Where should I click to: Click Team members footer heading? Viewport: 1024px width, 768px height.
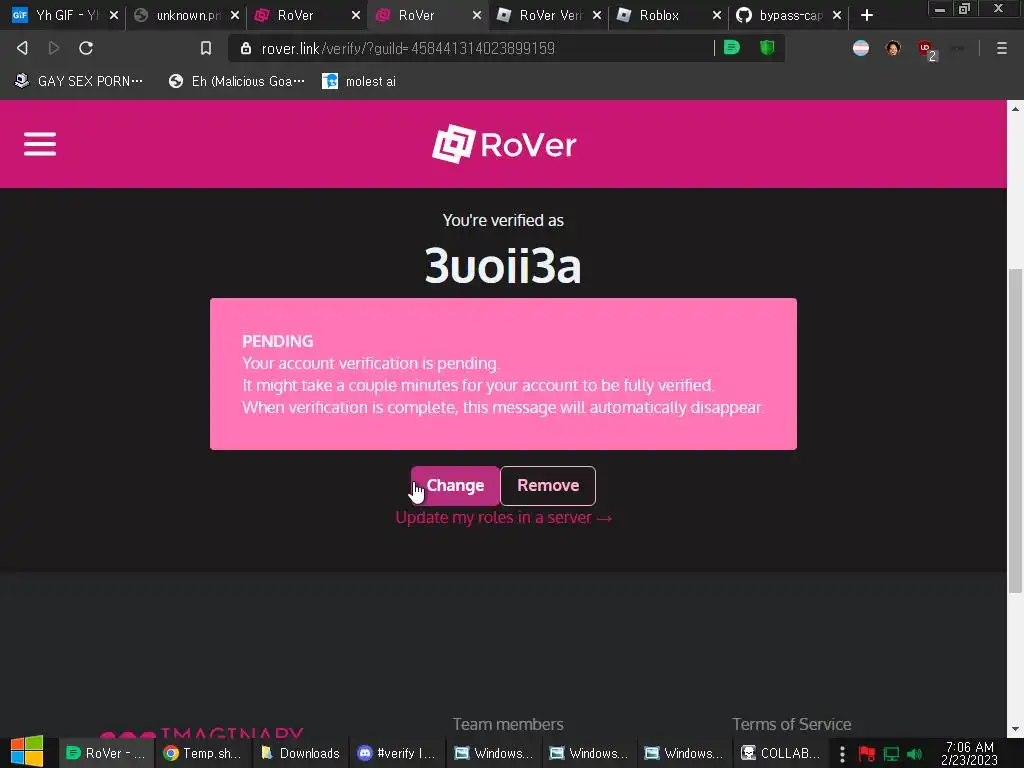508,724
